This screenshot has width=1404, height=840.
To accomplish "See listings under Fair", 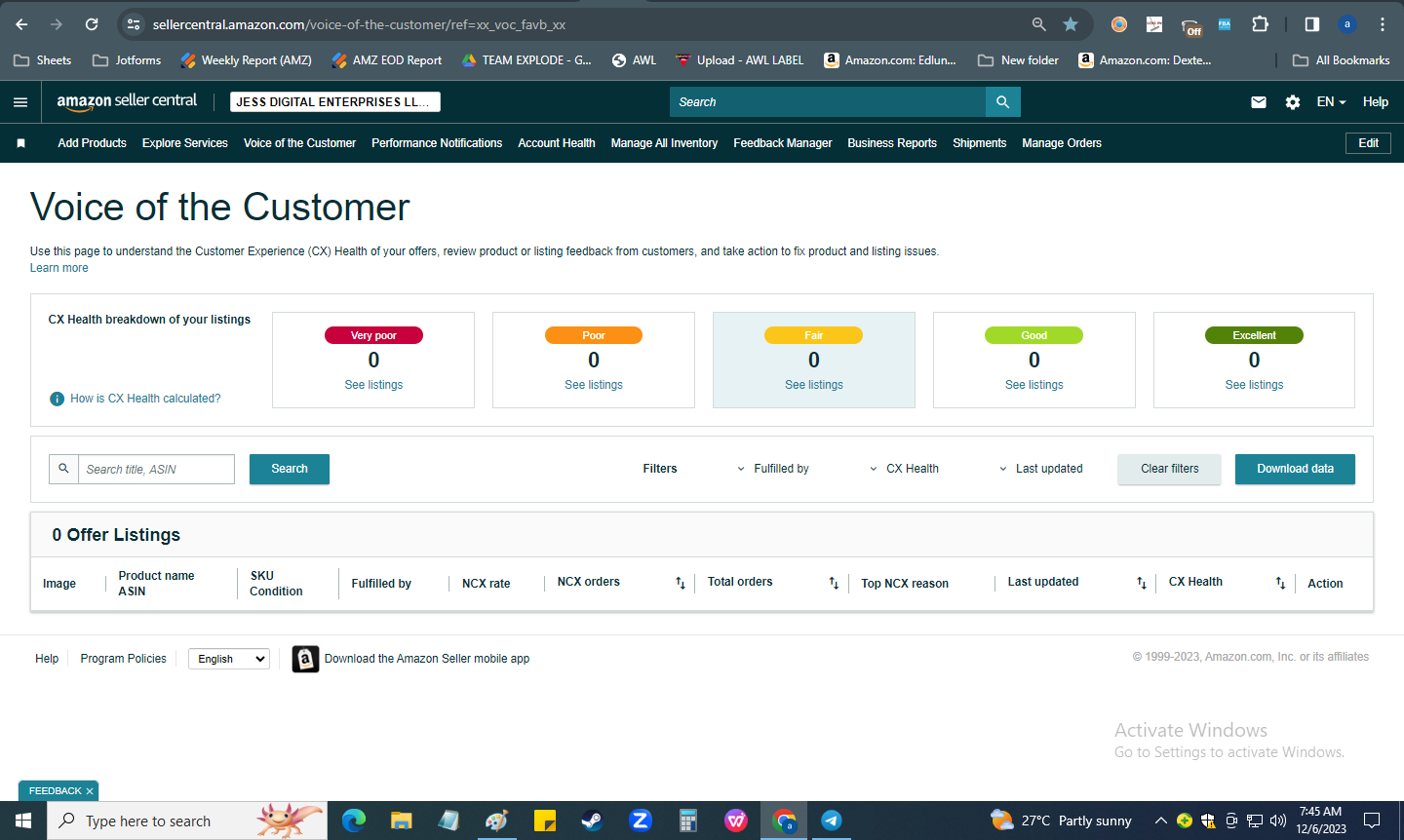I will (814, 385).
